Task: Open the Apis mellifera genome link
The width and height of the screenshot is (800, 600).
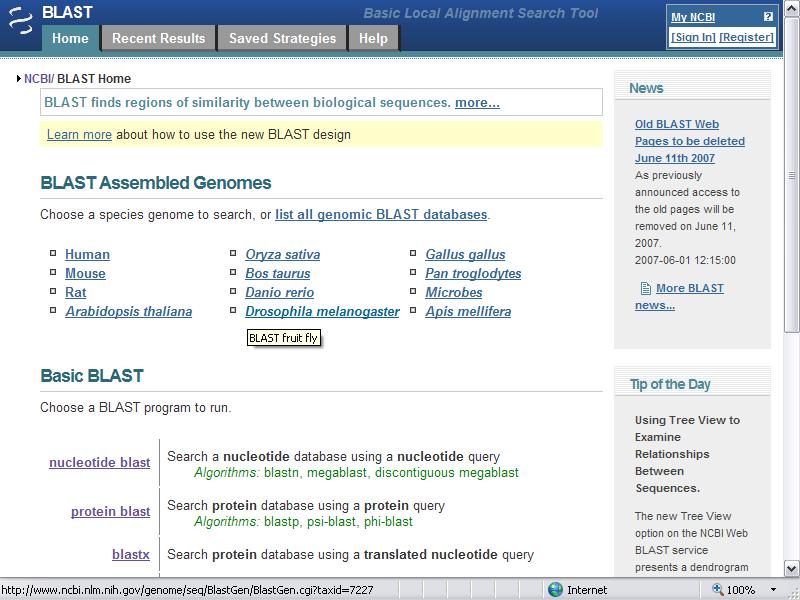Action: click(x=468, y=311)
